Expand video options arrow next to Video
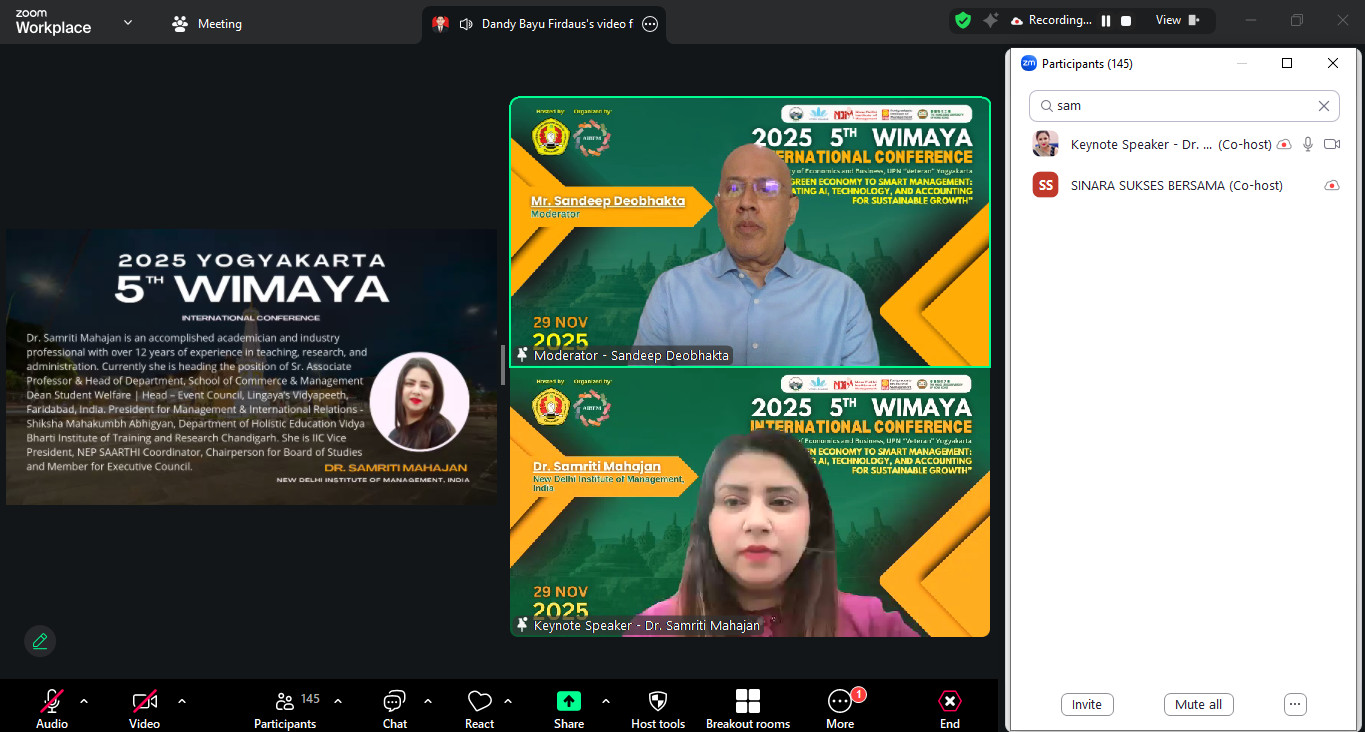Image resolution: width=1365 pixels, height=732 pixels. (182, 701)
